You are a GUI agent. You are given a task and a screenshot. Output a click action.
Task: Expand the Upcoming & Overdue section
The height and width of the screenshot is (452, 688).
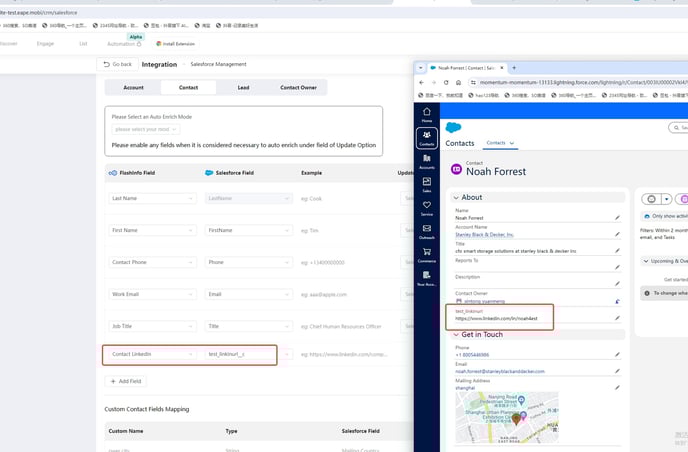pyautogui.click(x=645, y=261)
